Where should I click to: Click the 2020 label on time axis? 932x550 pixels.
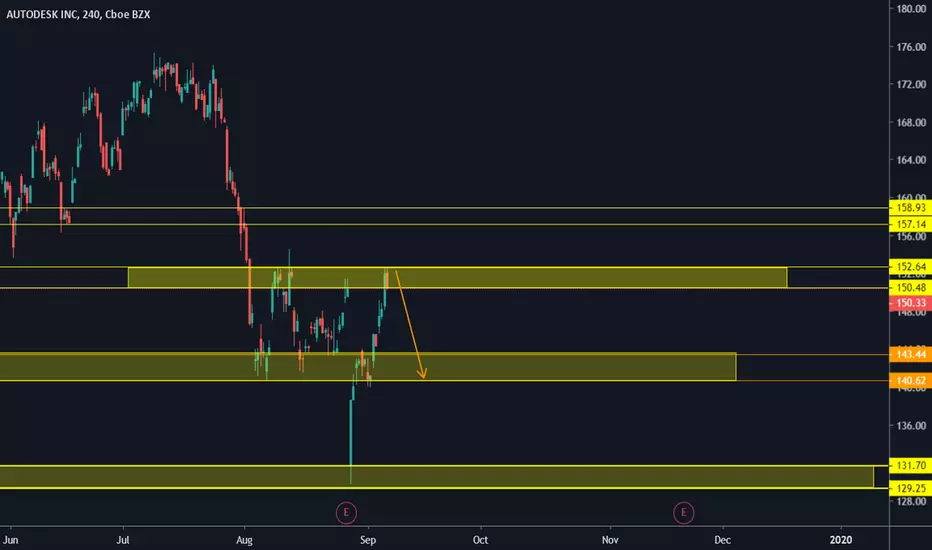pyautogui.click(x=840, y=540)
